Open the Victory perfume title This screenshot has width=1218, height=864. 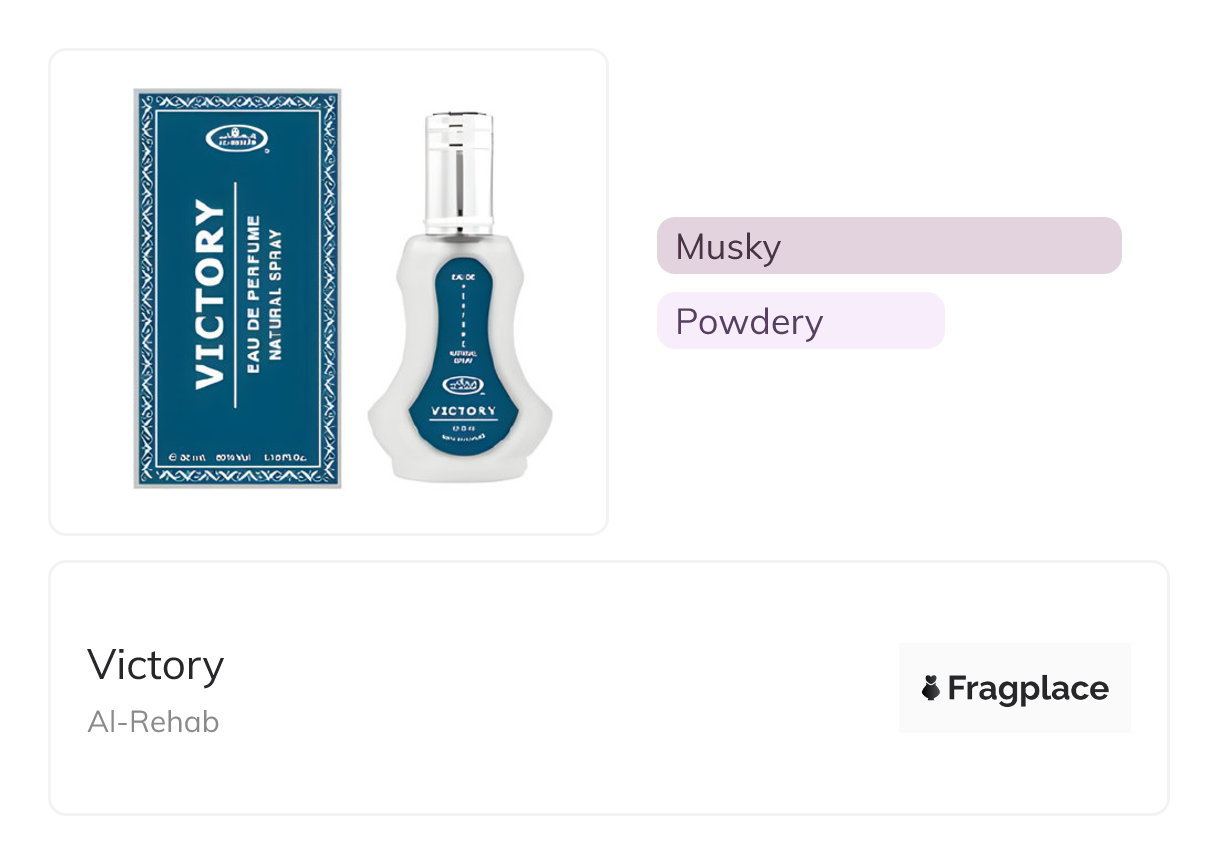click(x=155, y=665)
